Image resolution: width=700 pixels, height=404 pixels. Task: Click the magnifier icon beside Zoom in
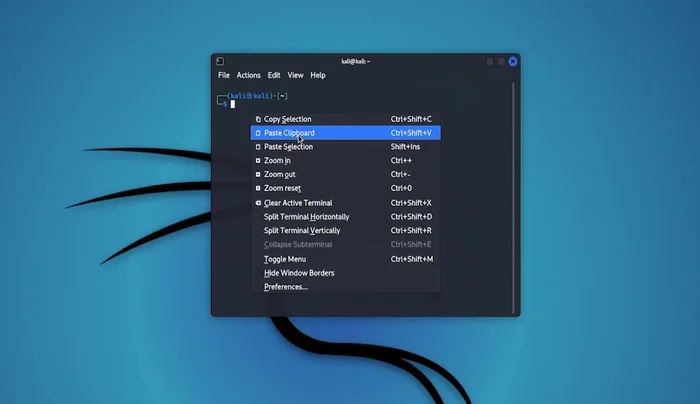pyautogui.click(x=258, y=161)
